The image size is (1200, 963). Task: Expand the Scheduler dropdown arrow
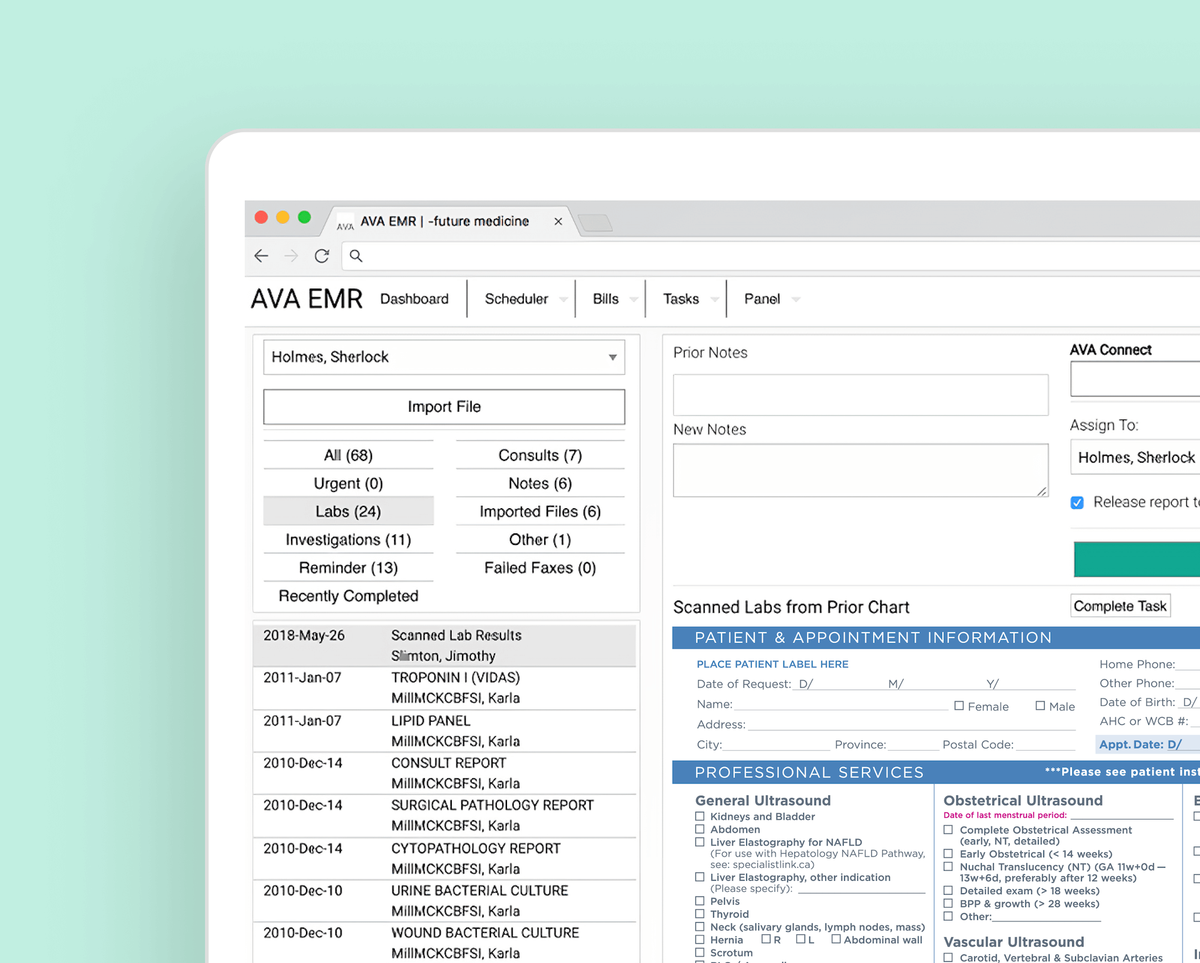point(561,298)
